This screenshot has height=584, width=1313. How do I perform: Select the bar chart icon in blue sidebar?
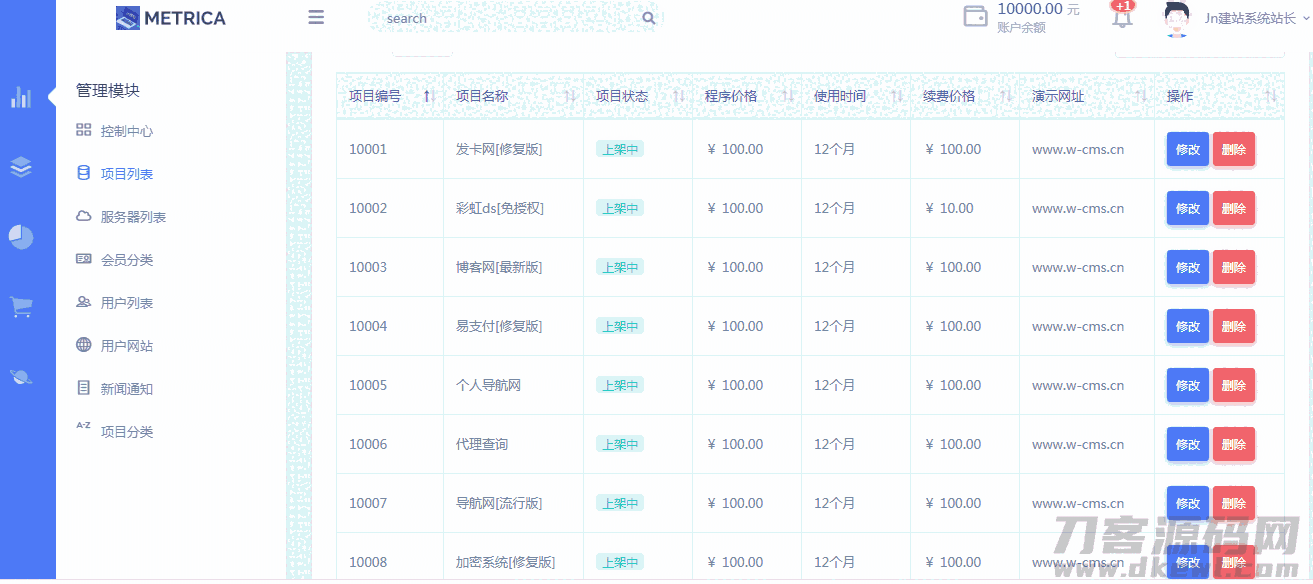[19, 97]
